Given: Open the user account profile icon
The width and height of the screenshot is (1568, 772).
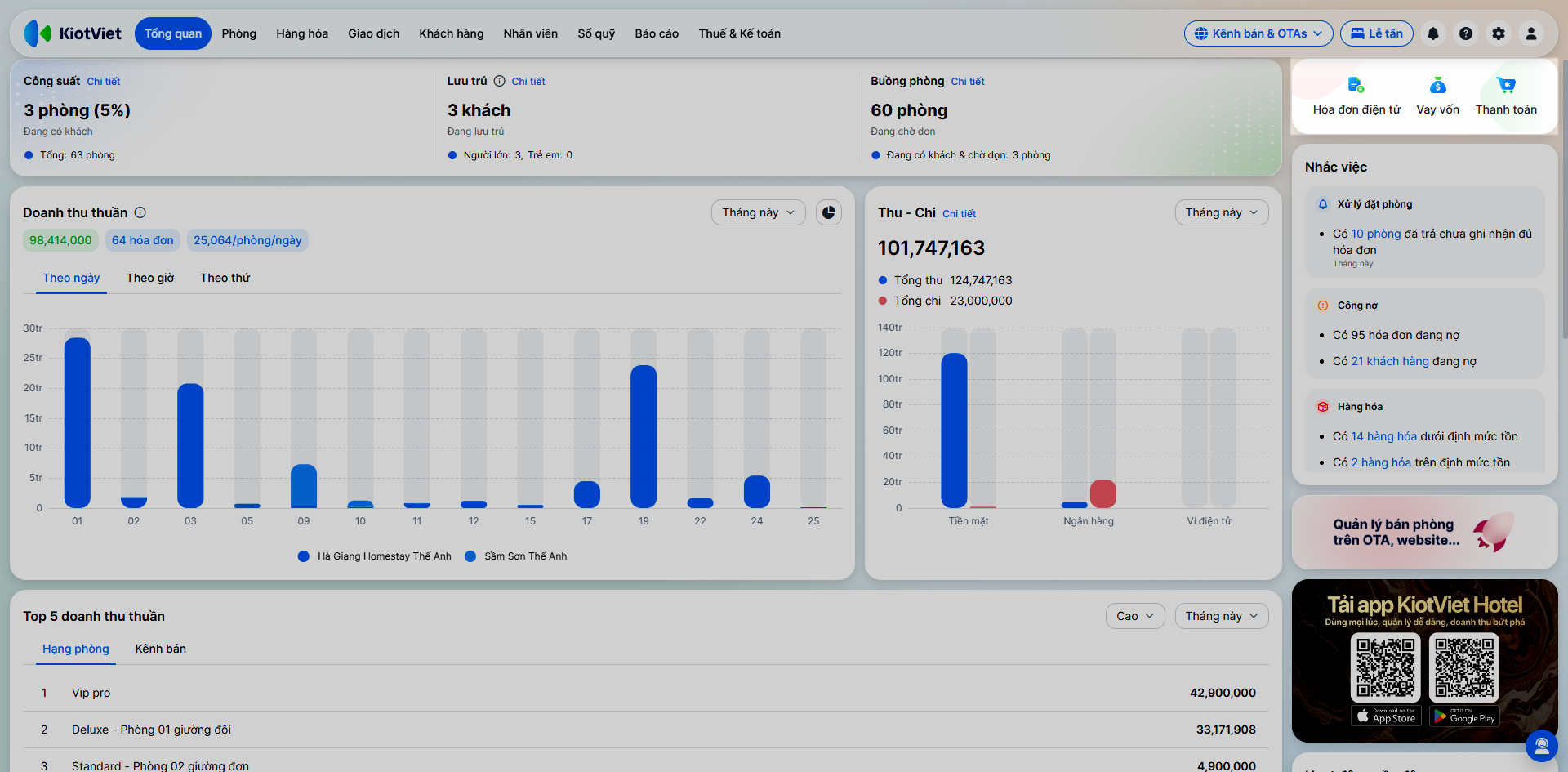Looking at the screenshot, I should click(1531, 33).
